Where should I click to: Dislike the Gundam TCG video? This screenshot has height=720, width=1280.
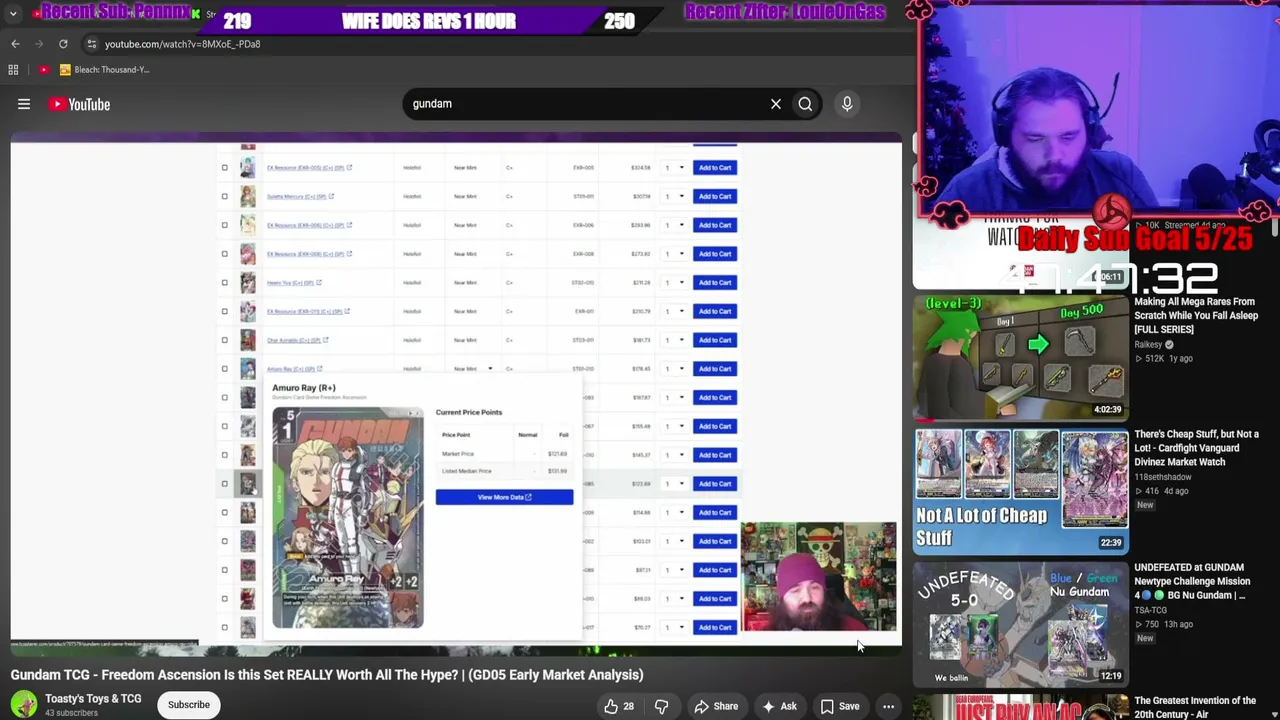pyautogui.click(x=661, y=706)
